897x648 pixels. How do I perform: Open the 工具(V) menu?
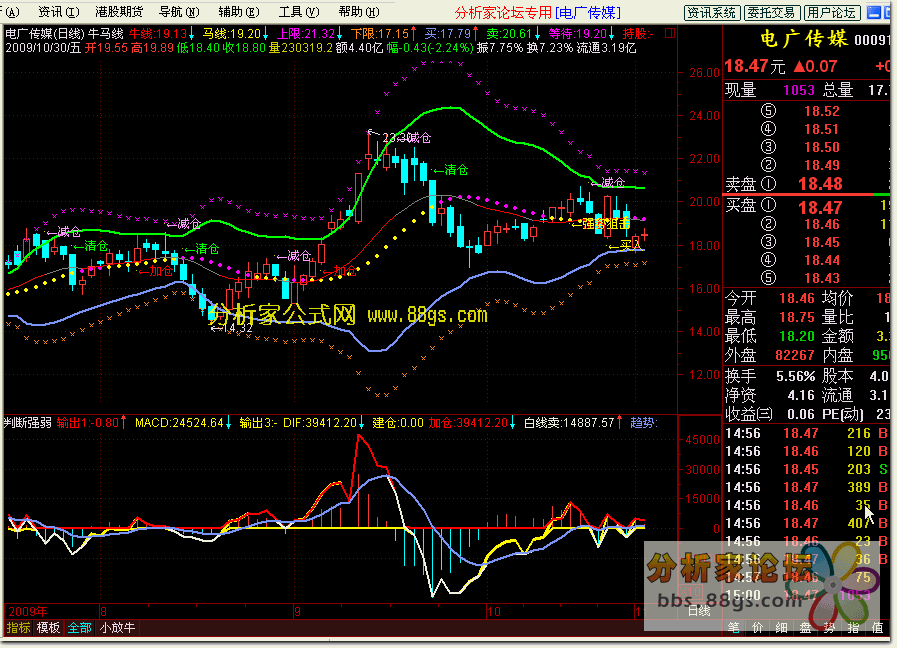299,12
